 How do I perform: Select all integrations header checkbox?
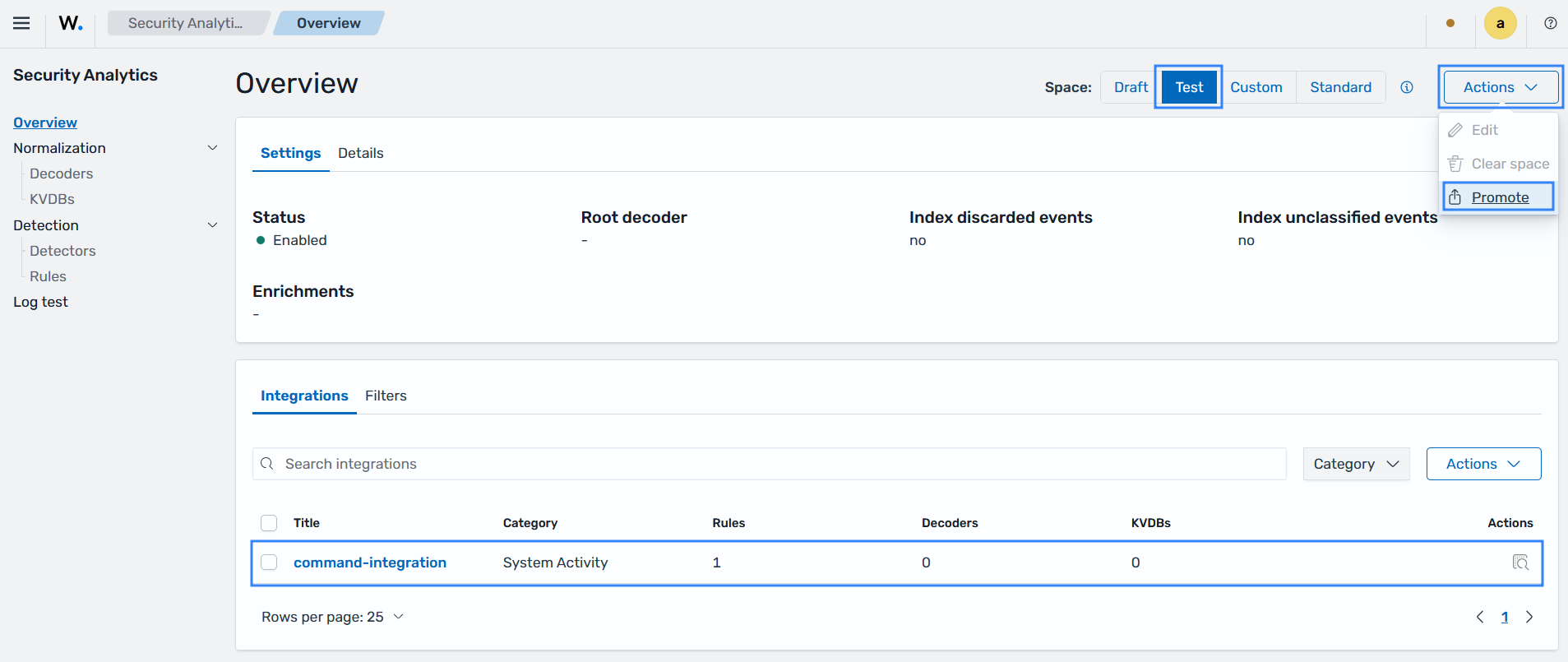(269, 523)
